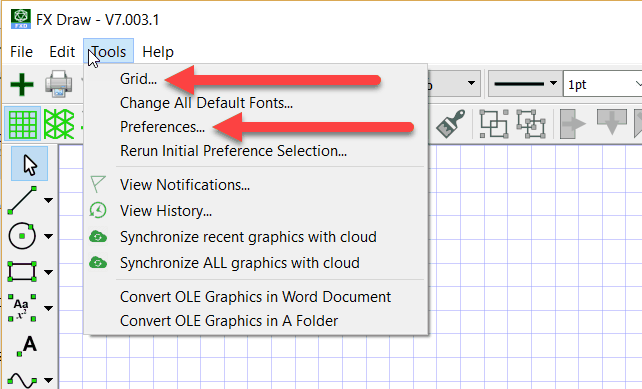Select the plain A text tool
Image resolution: width=642 pixels, height=389 pixels.
tap(27, 345)
